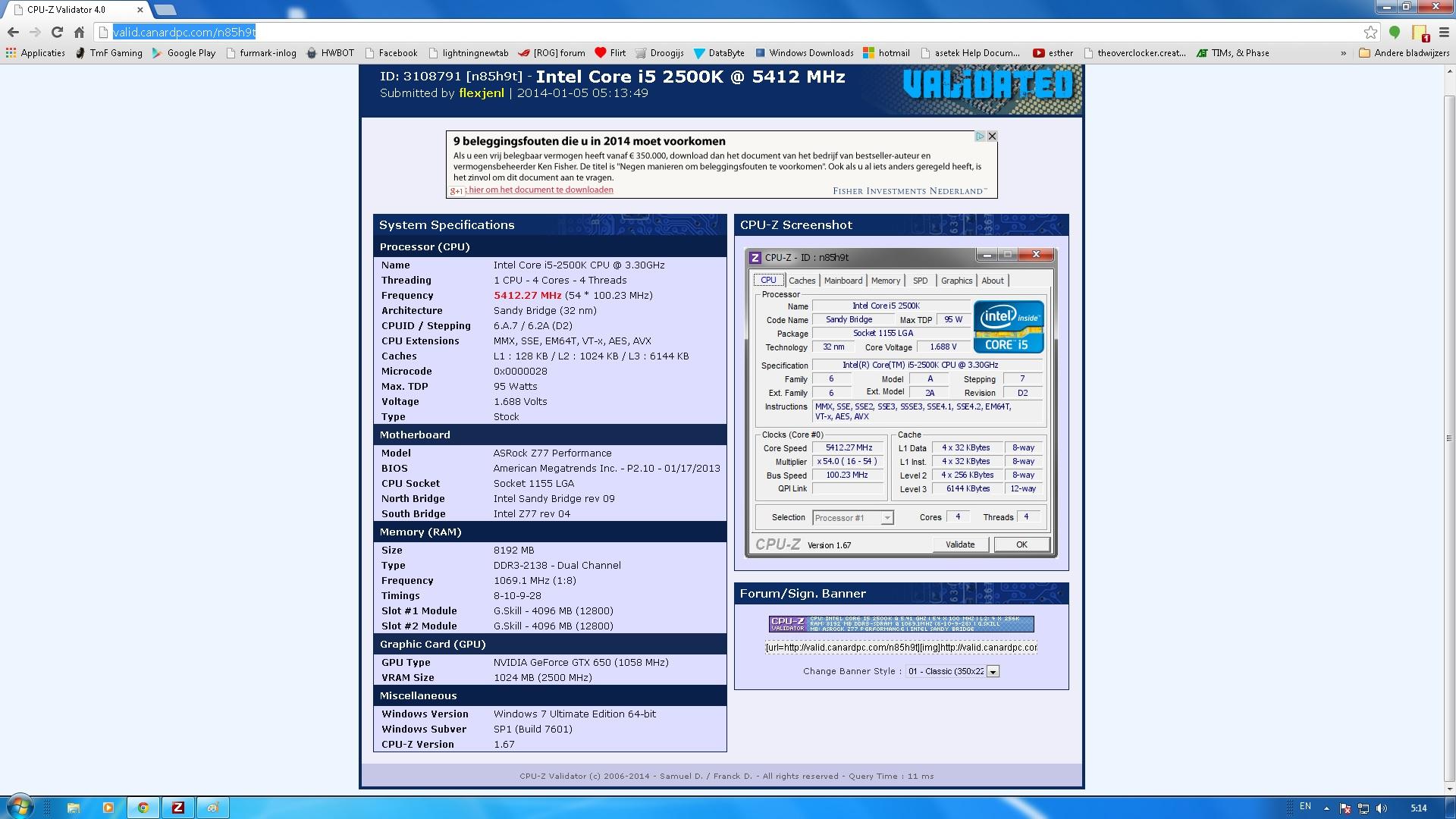Click the Validate button in CPU-Z
This screenshot has height=819, width=1456.
point(960,544)
